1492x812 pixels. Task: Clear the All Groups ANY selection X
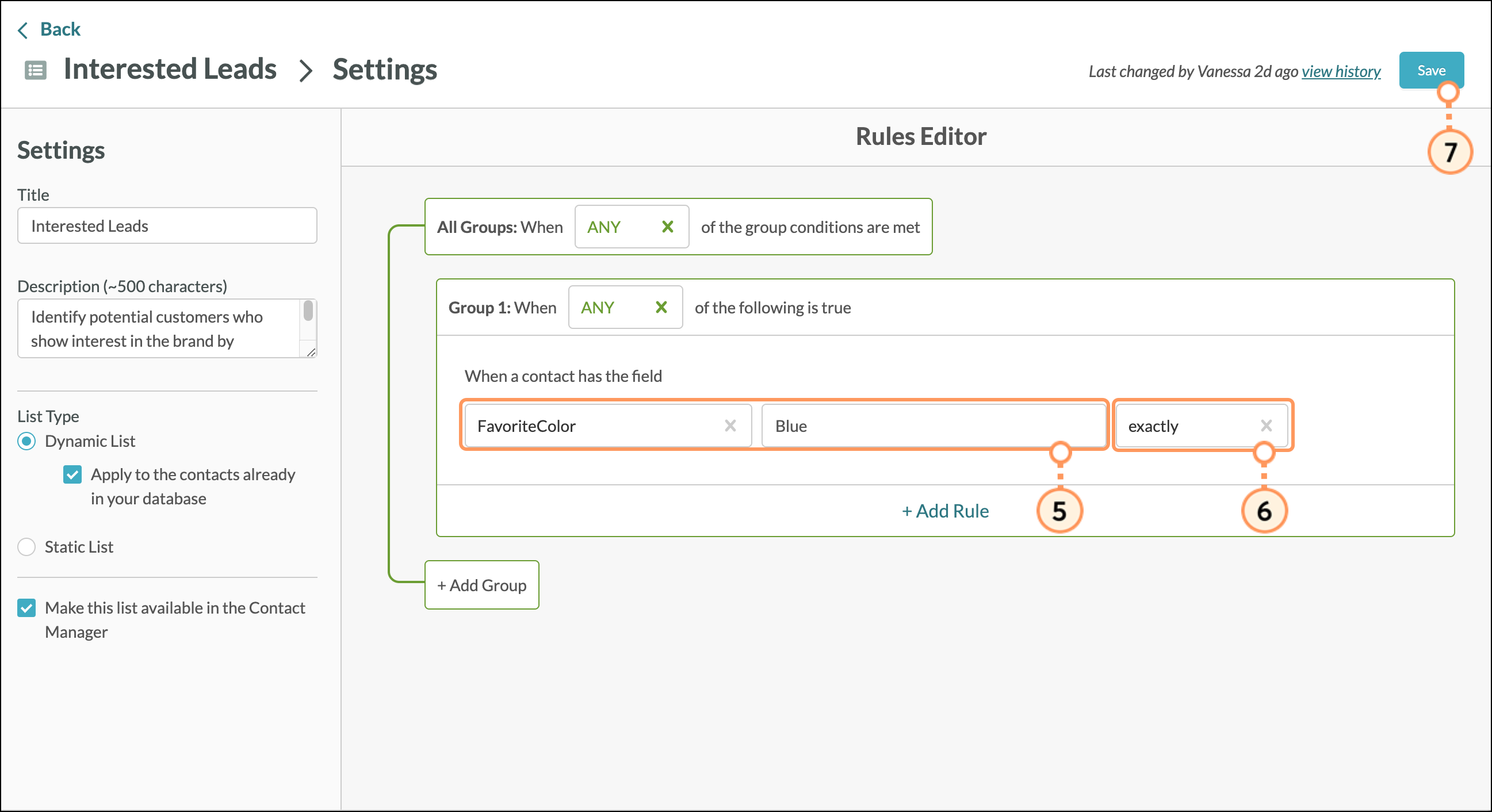point(667,227)
